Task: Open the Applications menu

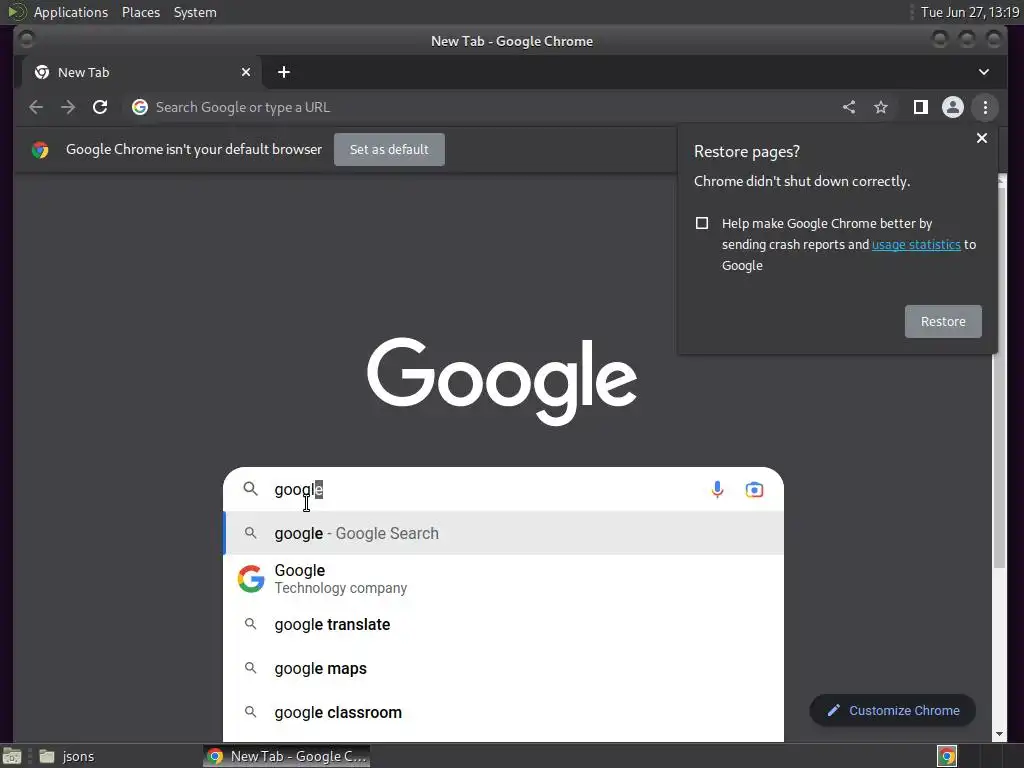Action: coord(71,12)
